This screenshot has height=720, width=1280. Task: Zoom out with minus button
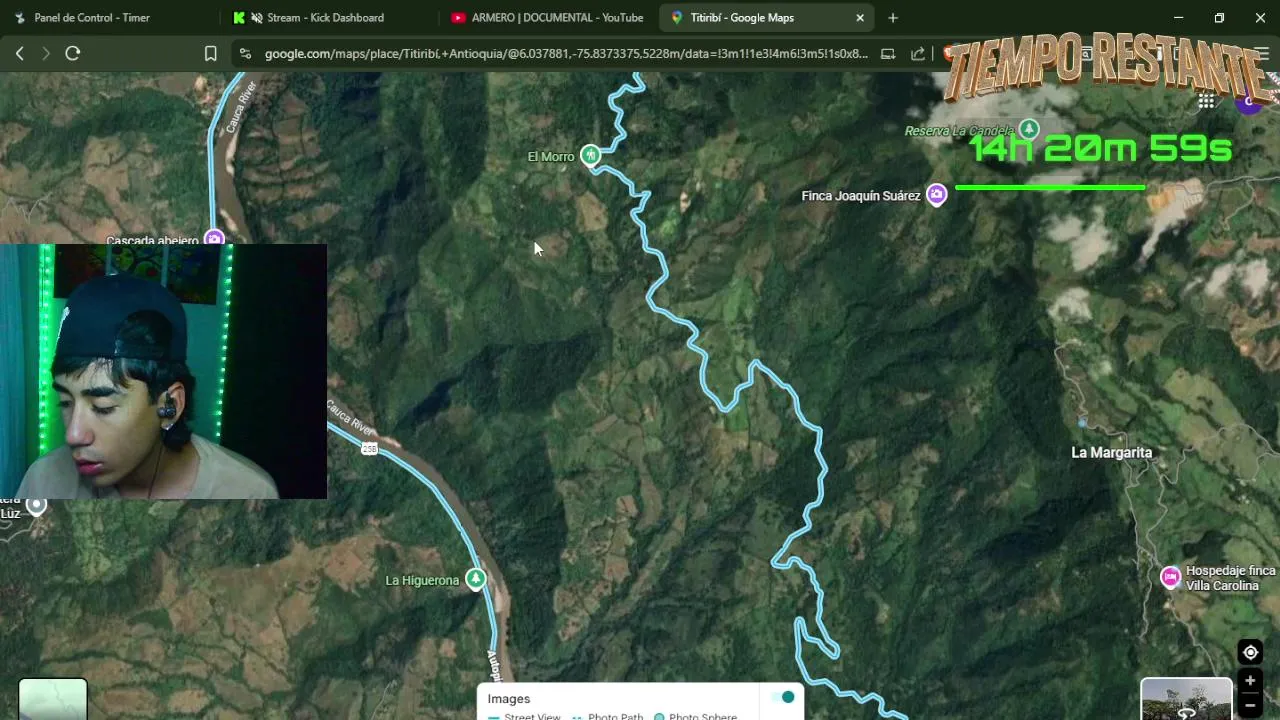pos(1250,705)
